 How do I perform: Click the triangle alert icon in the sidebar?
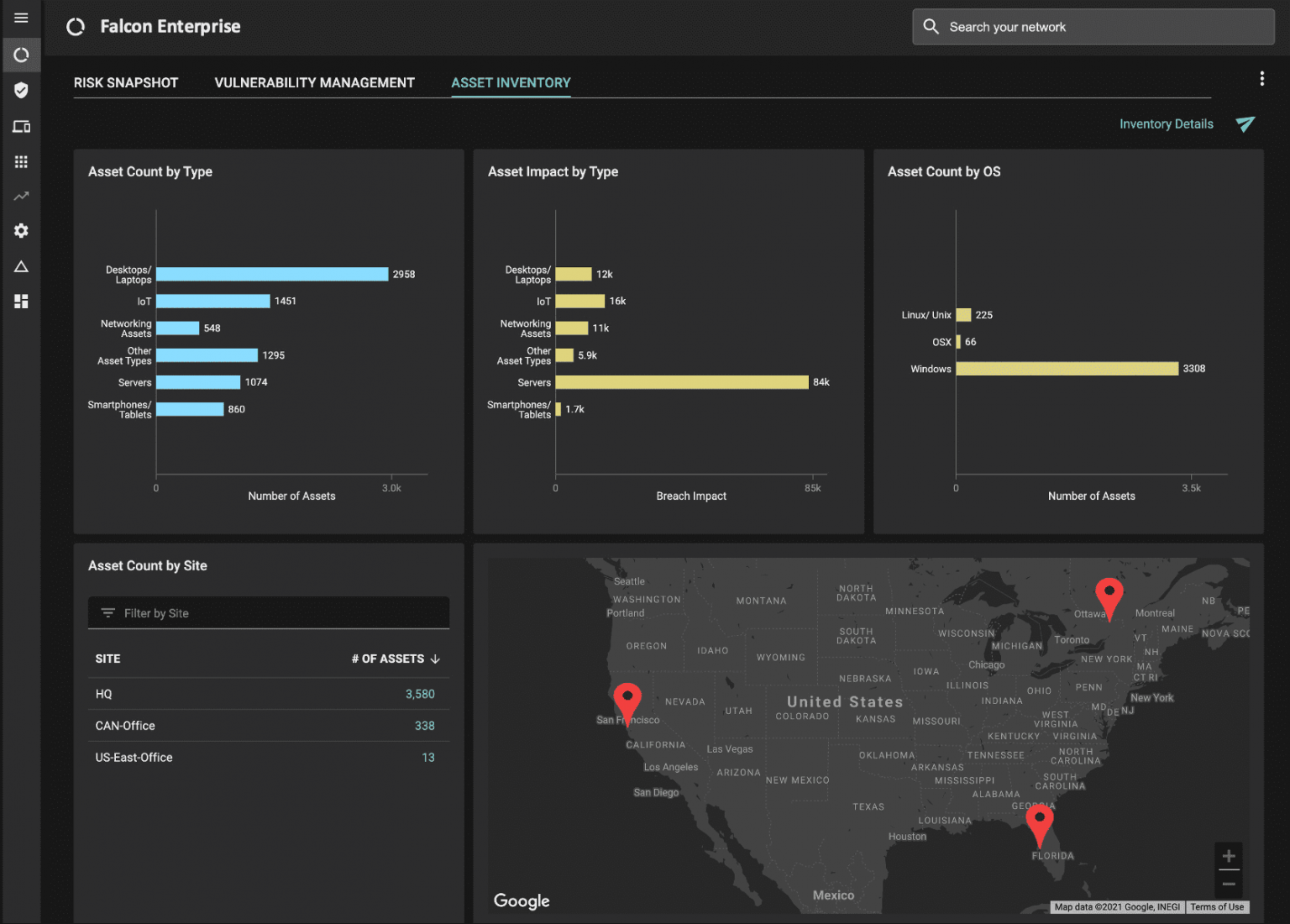pyautogui.click(x=21, y=267)
